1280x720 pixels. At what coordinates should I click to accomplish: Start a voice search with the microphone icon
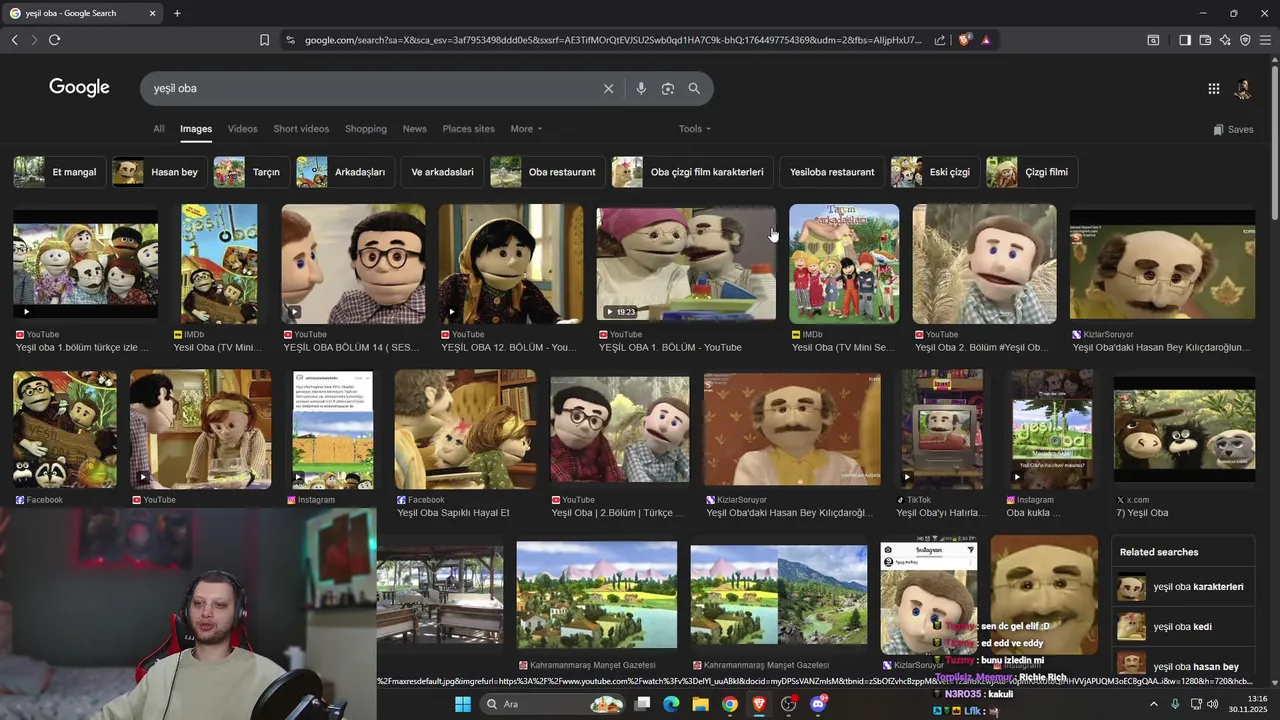pos(641,89)
